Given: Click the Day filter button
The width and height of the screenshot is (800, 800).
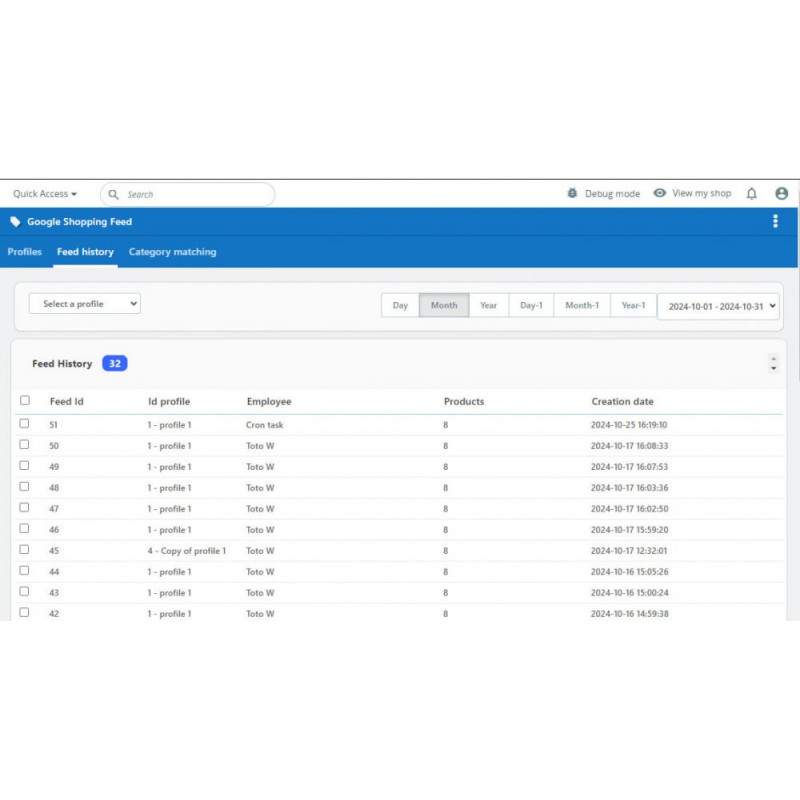Looking at the screenshot, I should [400, 305].
